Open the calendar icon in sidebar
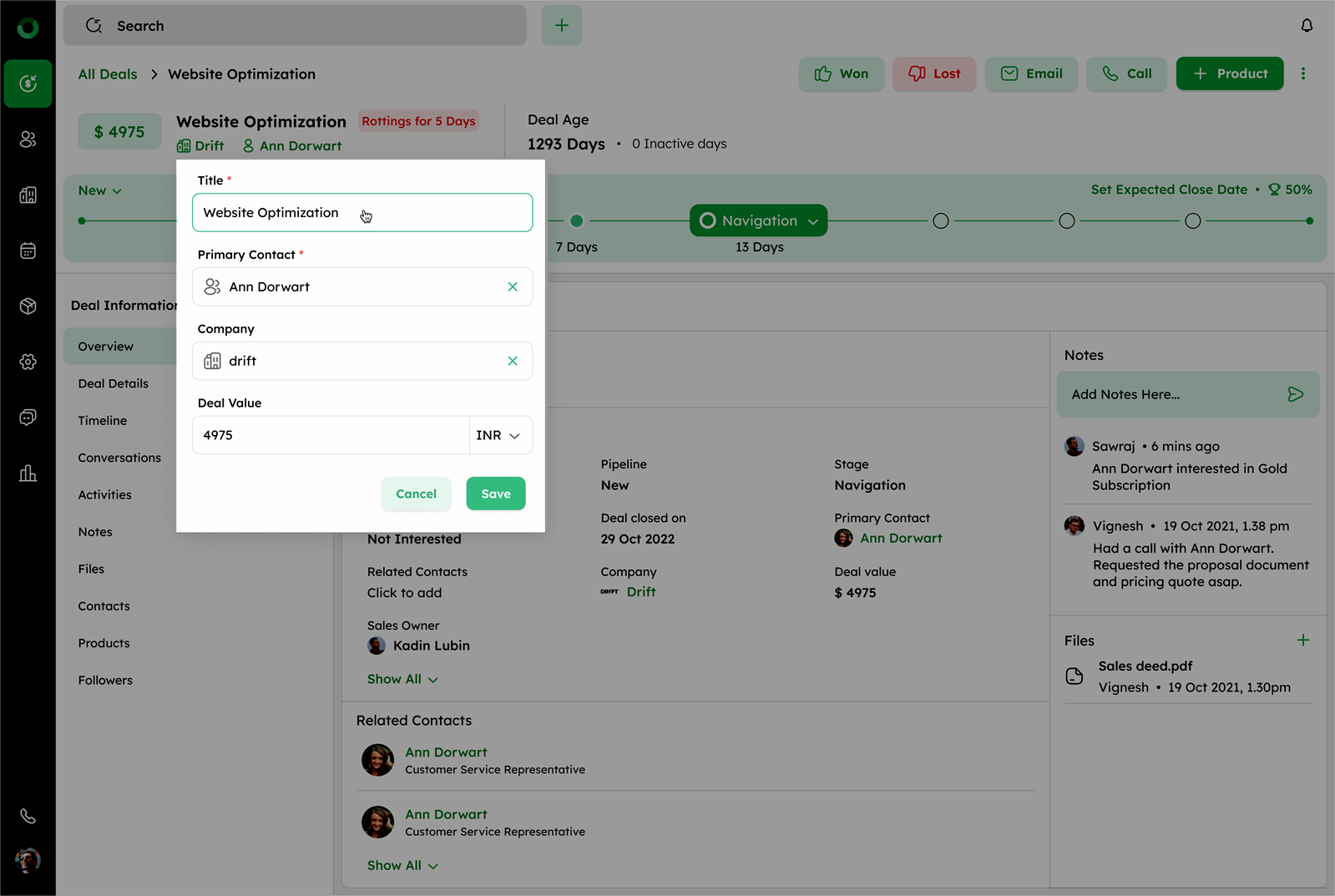The image size is (1335, 896). pyautogui.click(x=28, y=251)
